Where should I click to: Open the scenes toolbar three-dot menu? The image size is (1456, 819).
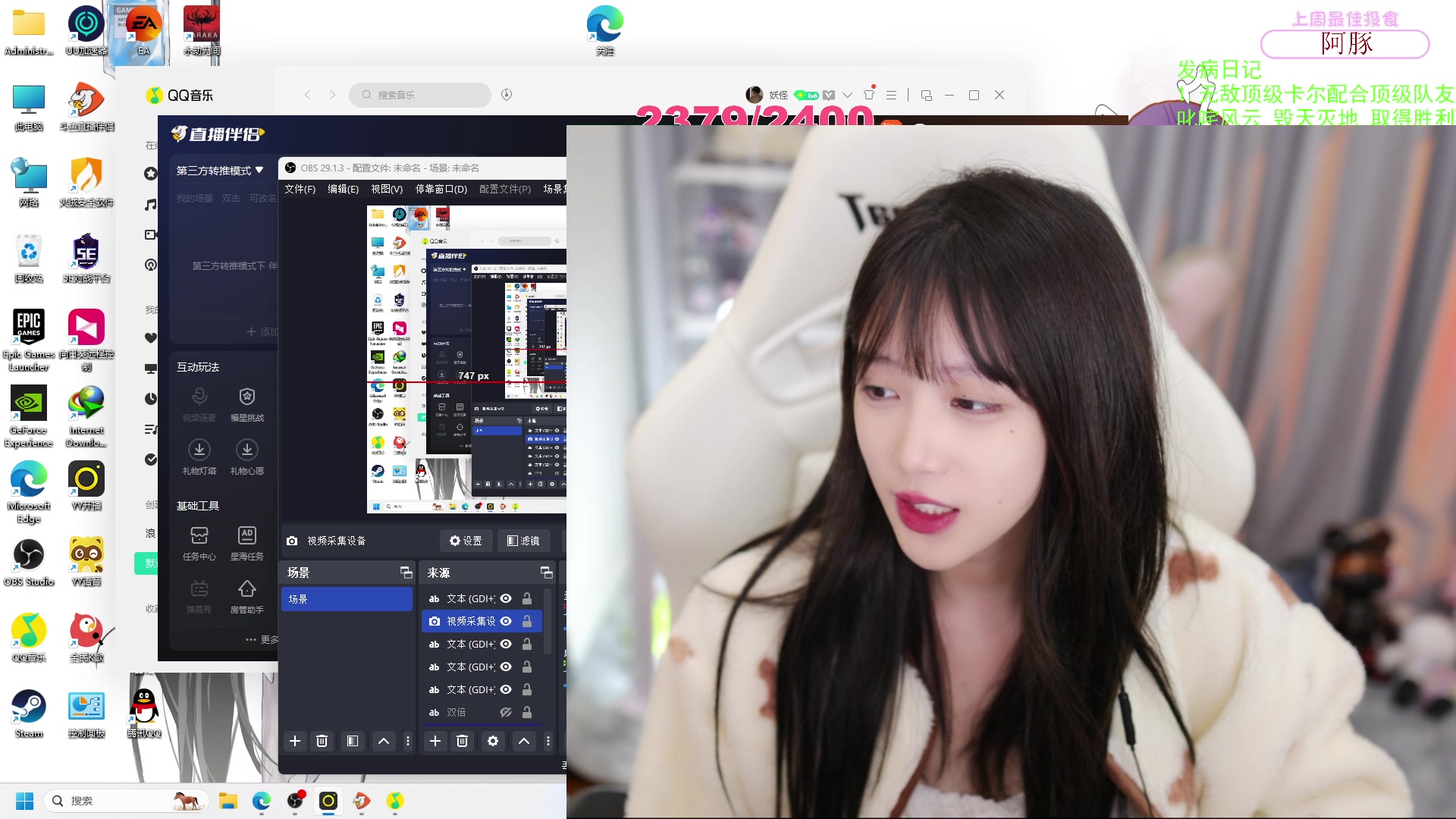pos(408,741)
